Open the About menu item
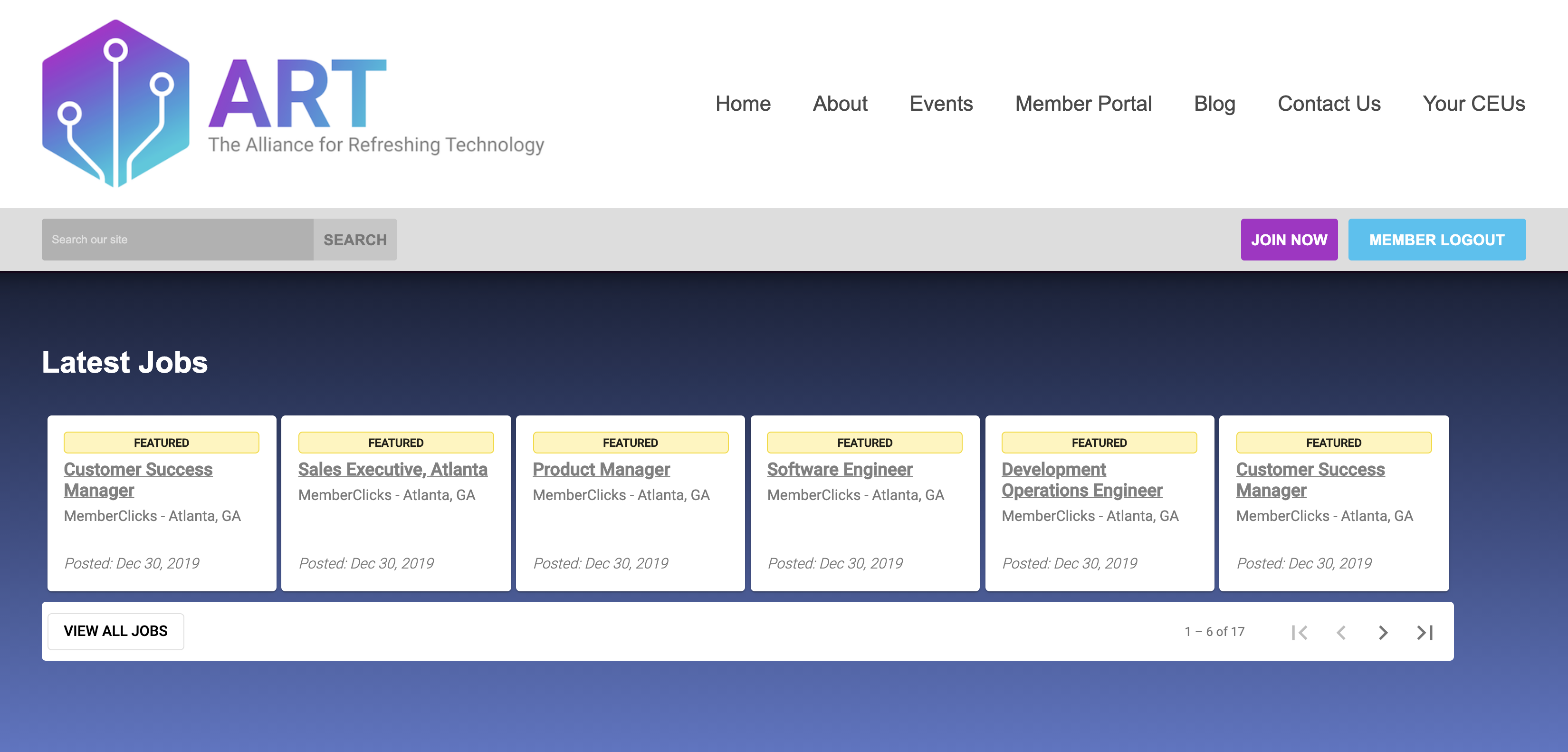 tap(840, 104)
